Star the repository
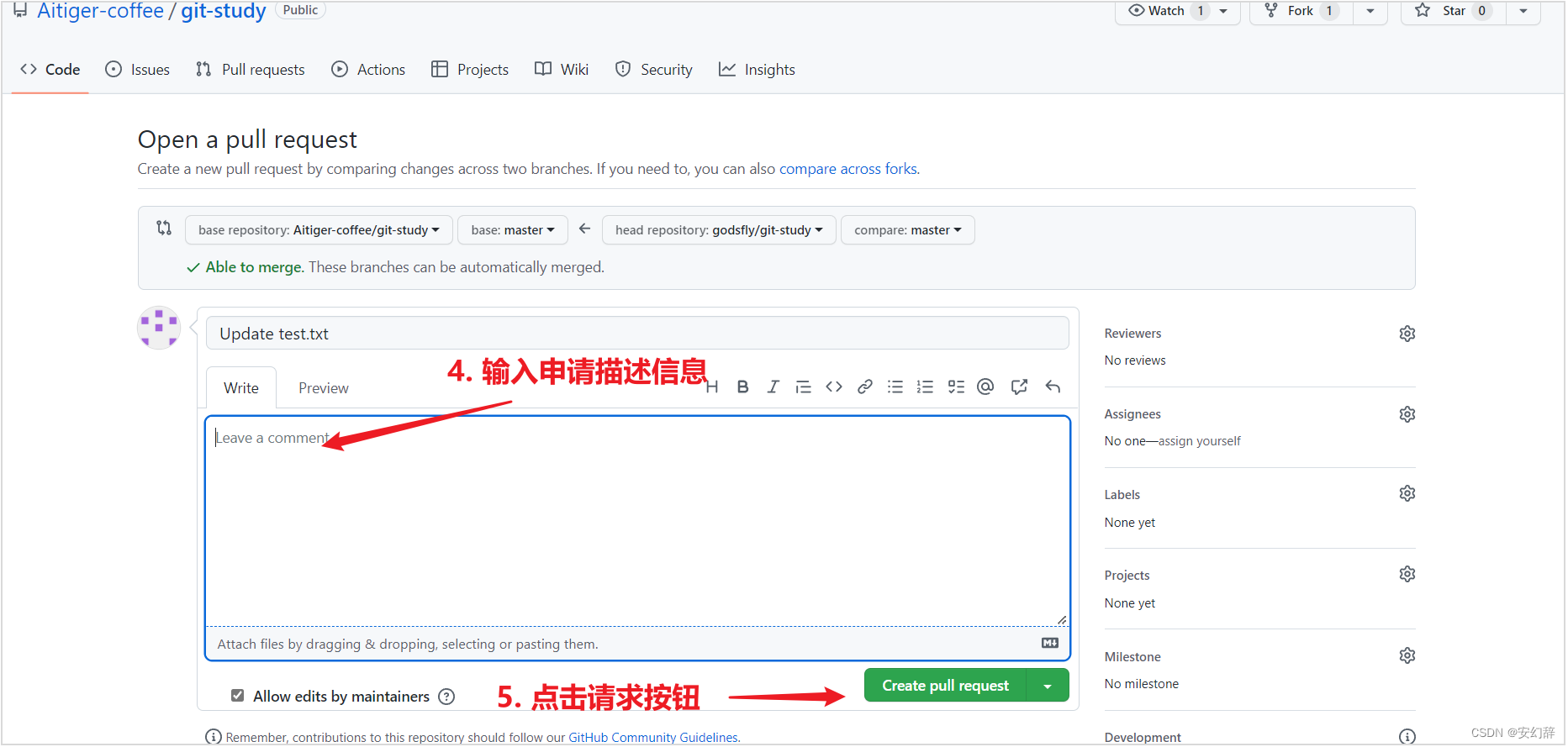 (x=1454, y=11)
